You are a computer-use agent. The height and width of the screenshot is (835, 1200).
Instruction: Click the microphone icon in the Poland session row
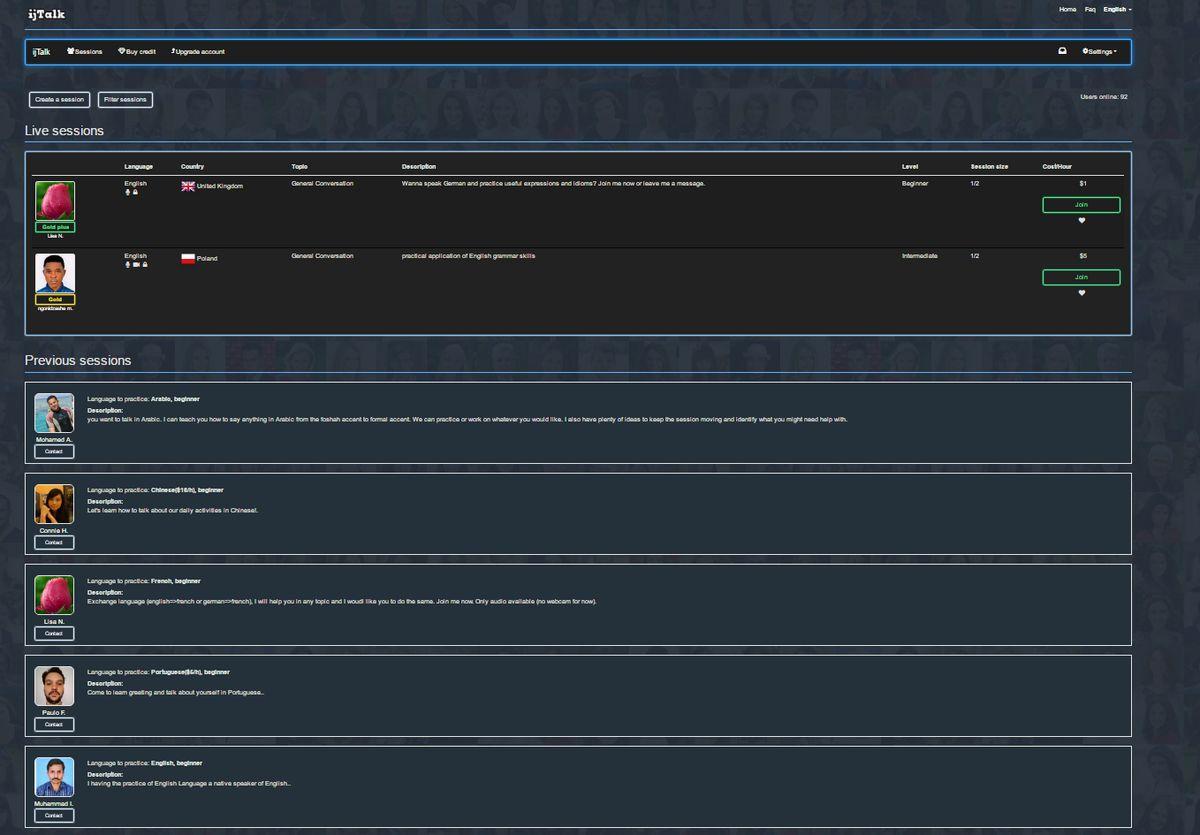[127, 264]
